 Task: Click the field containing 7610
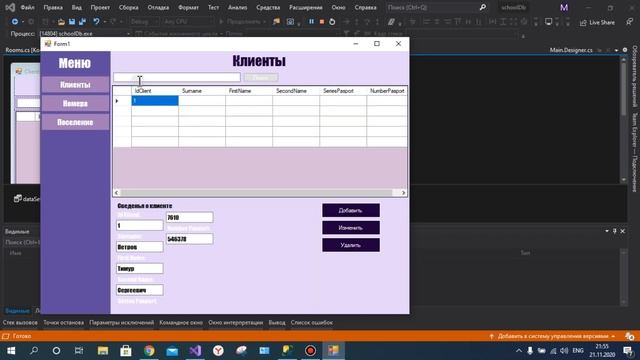189,218
